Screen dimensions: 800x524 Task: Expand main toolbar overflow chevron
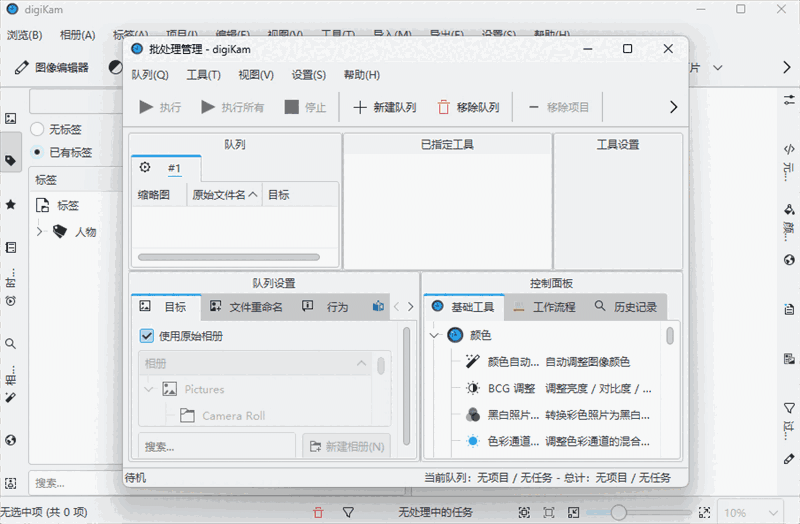(786, 67)
